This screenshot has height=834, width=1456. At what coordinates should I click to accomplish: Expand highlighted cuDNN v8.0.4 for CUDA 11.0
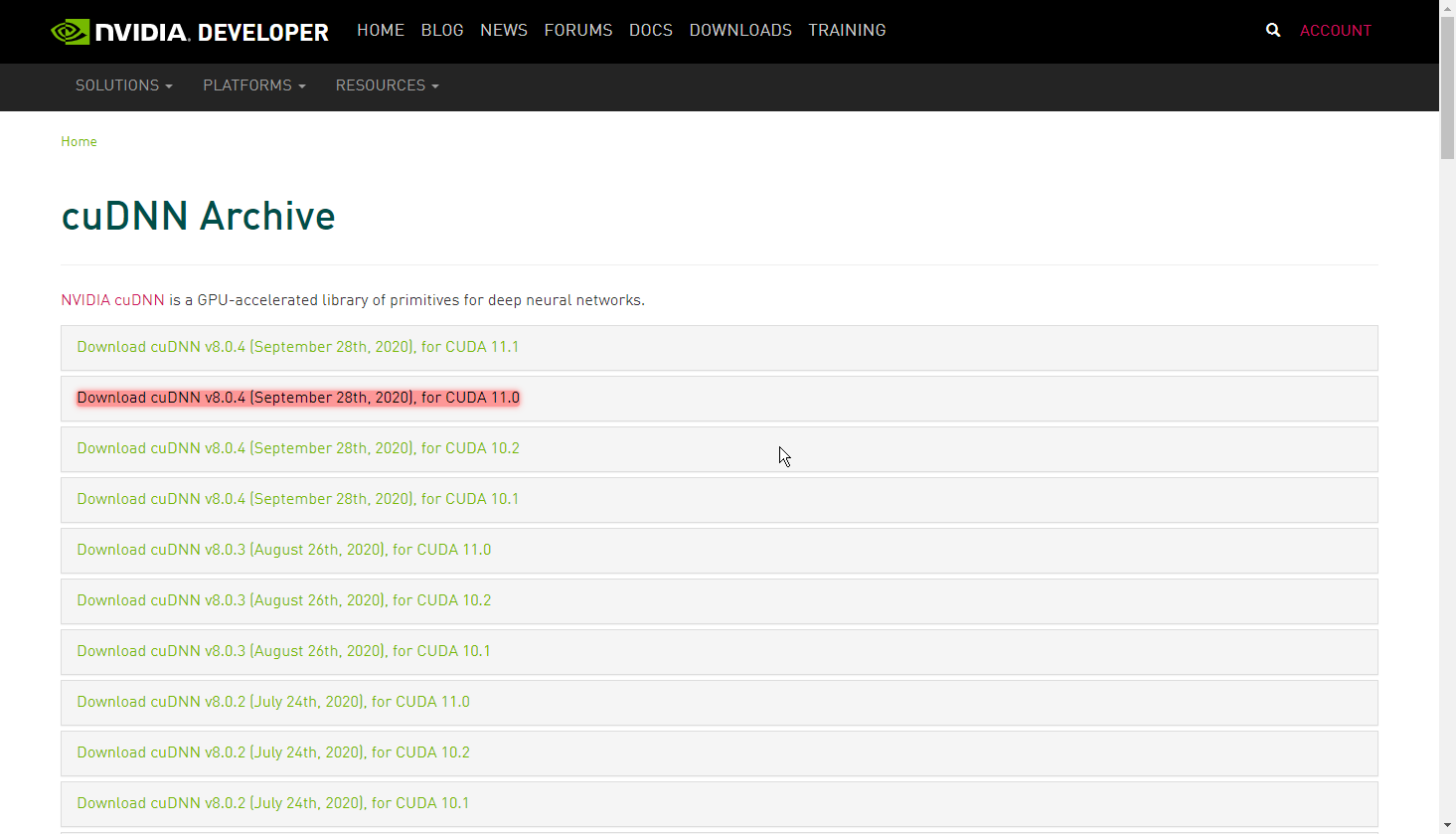pos(298,398)
